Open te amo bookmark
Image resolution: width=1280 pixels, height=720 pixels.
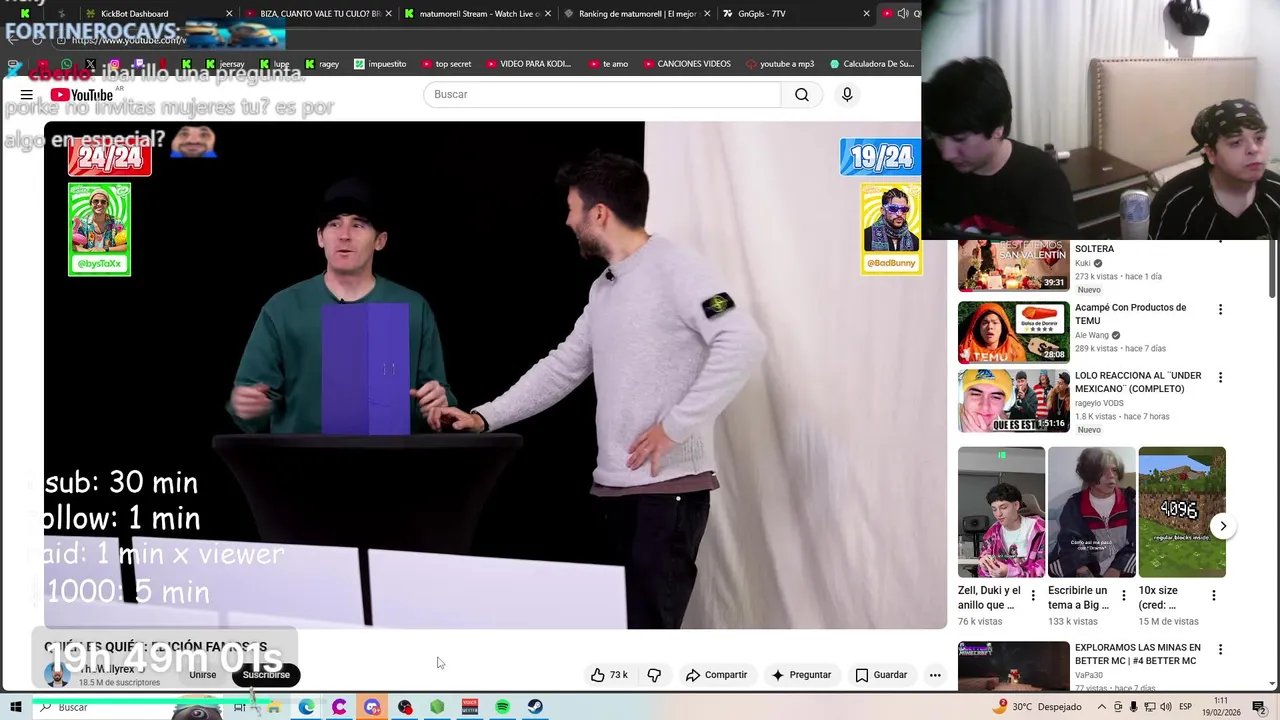tap(608, 64)
